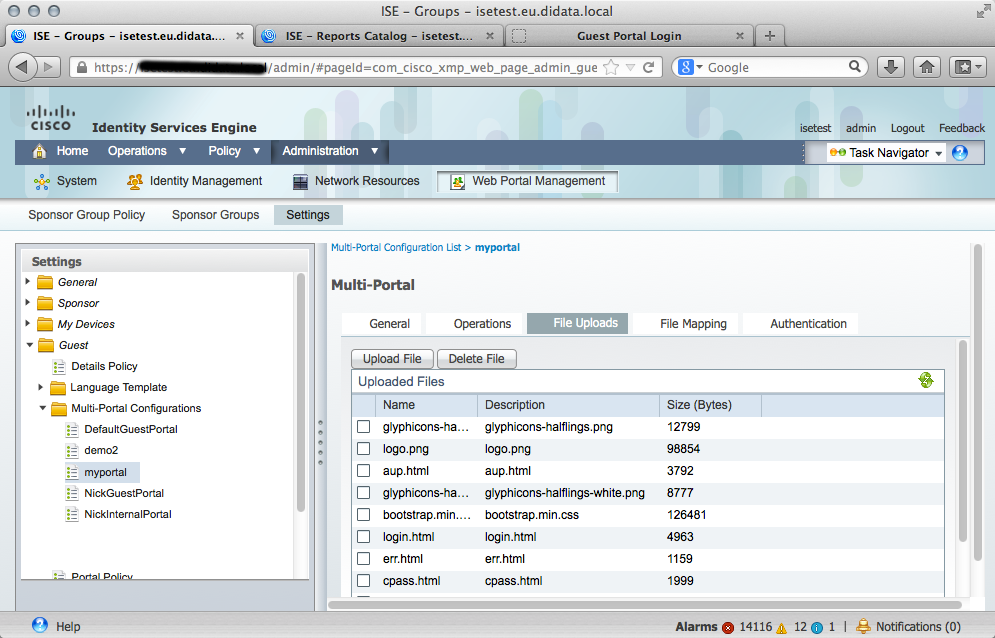Toggle the select-all checkbox column header

click(x=364, y=405)
